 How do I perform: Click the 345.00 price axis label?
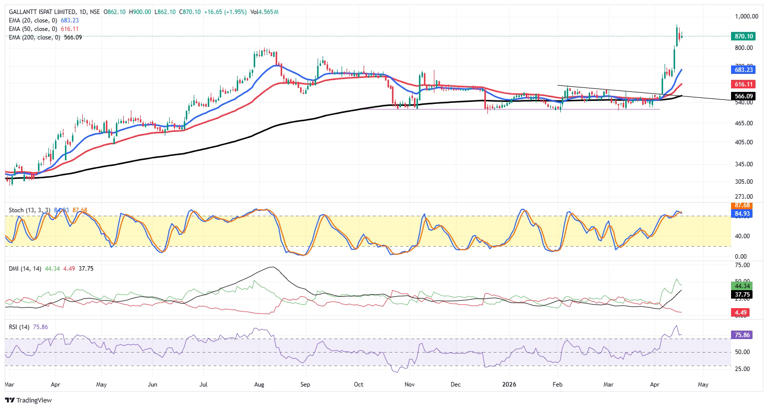(744, 165)
